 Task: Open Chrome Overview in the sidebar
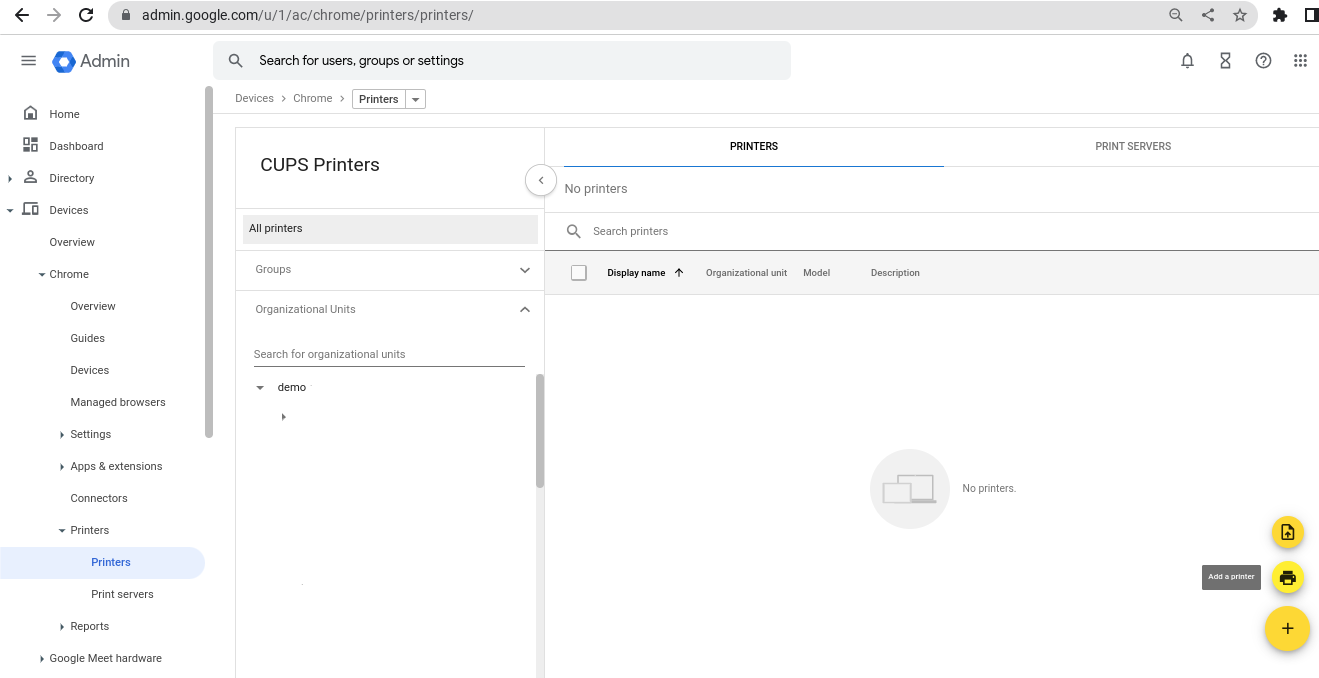(93, 306)
